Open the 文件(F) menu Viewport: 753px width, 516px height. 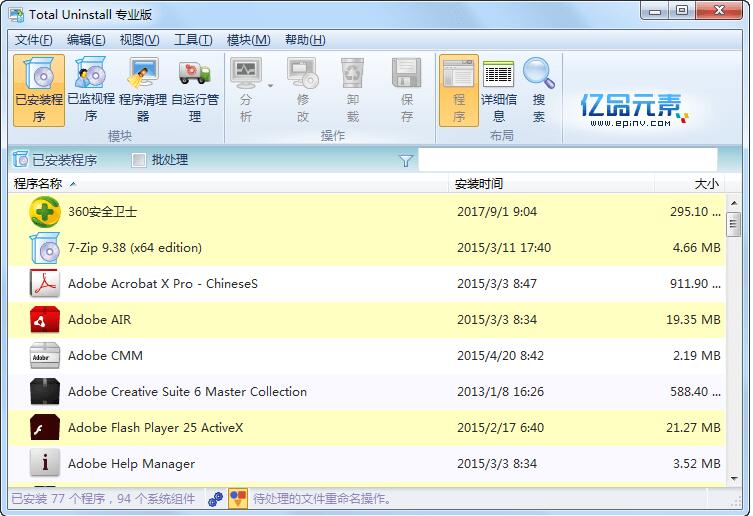point(33,40)
